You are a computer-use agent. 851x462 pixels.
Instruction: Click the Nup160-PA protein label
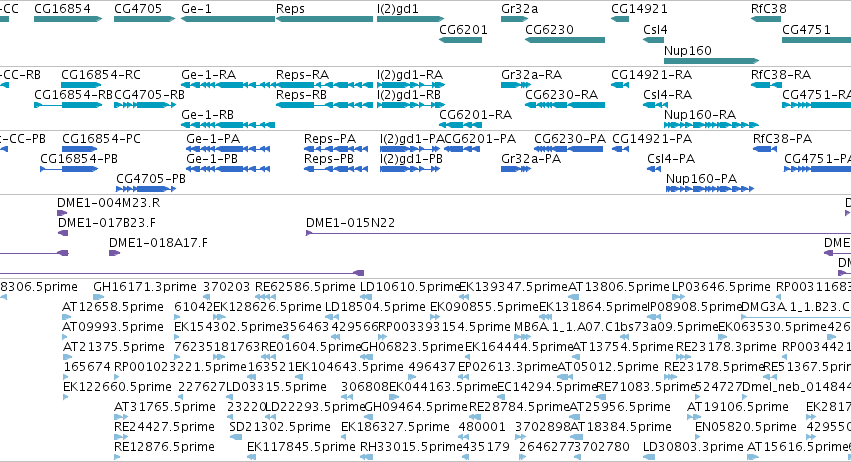pyautogui.click(x=701, y=179)
